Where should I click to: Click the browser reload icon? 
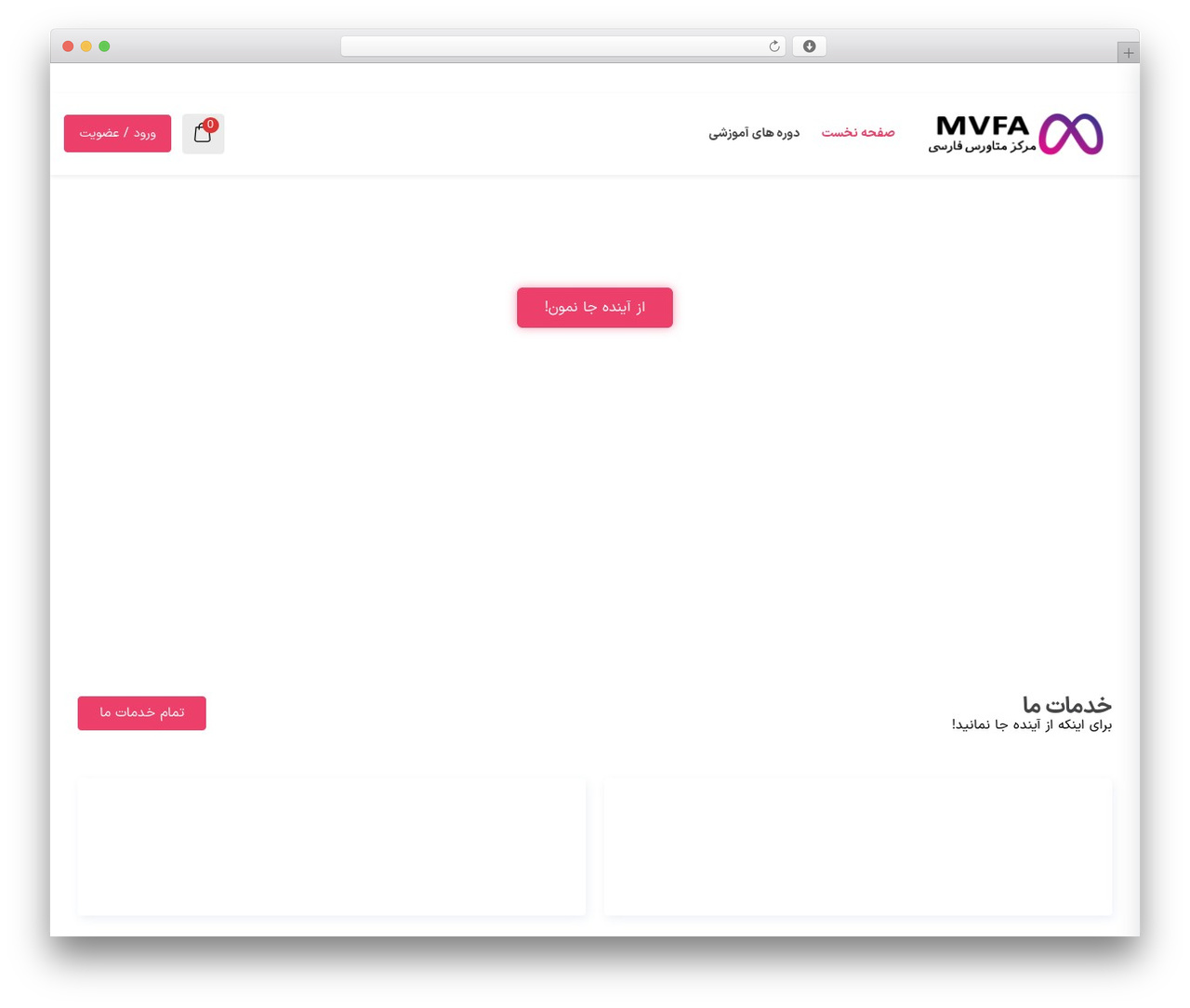tap(774, 46)
